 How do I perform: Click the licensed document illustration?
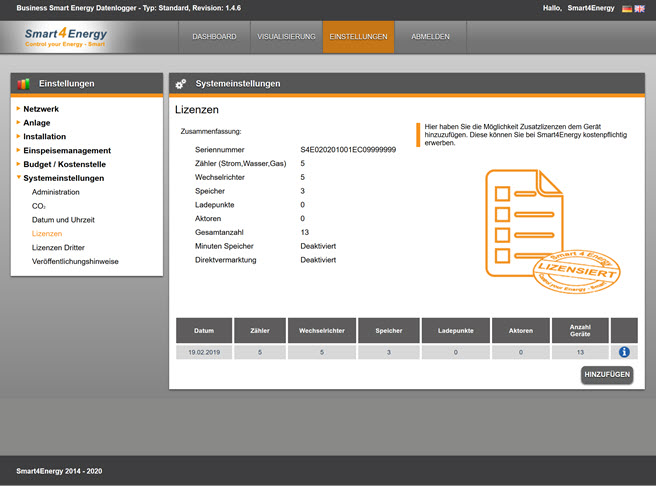coord(552,231)
